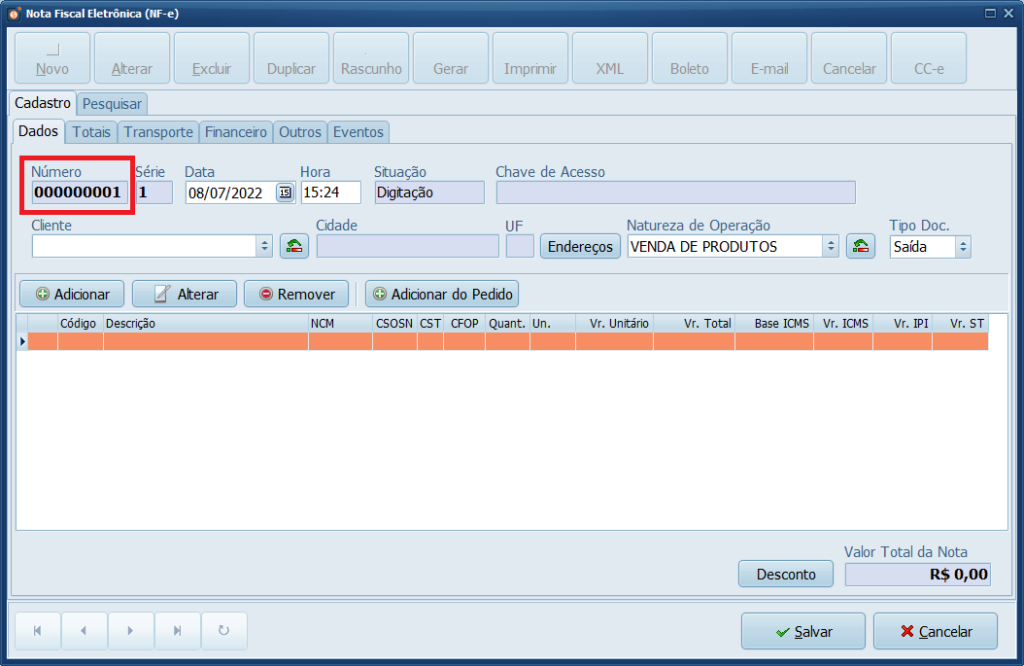
Task: Open the Transporte tab
Action: (158, 132)
